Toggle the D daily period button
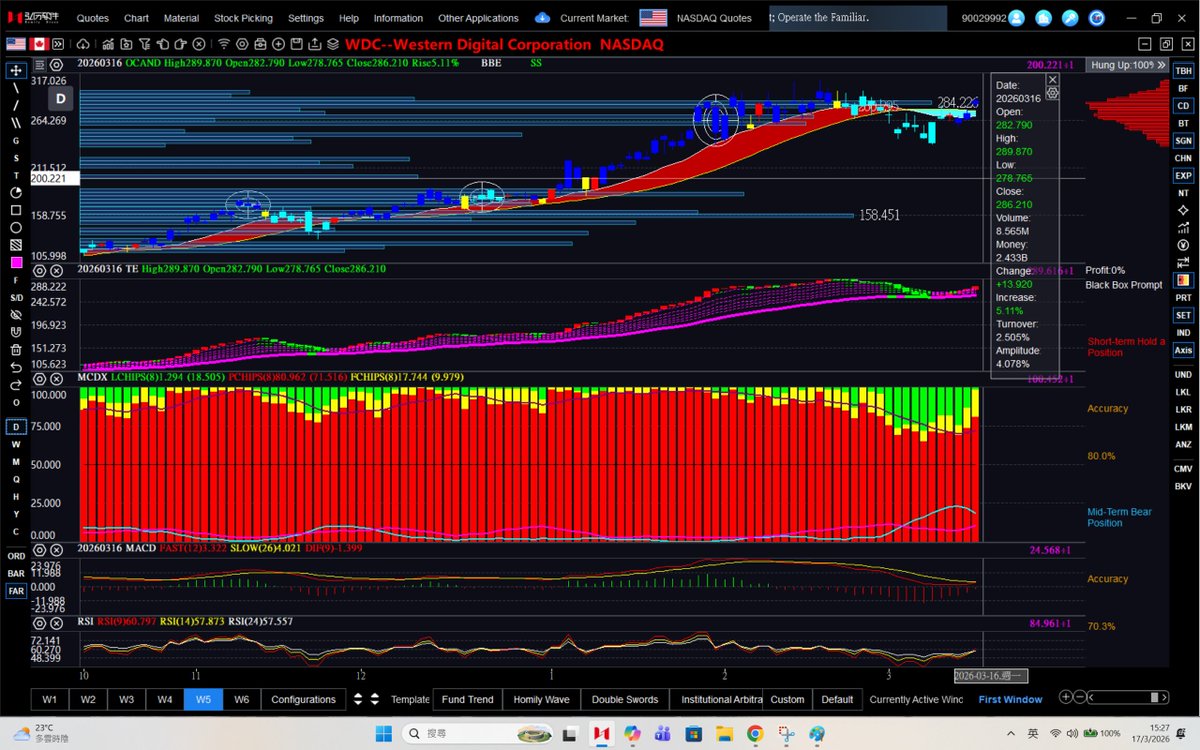 [x=16, y=427]
